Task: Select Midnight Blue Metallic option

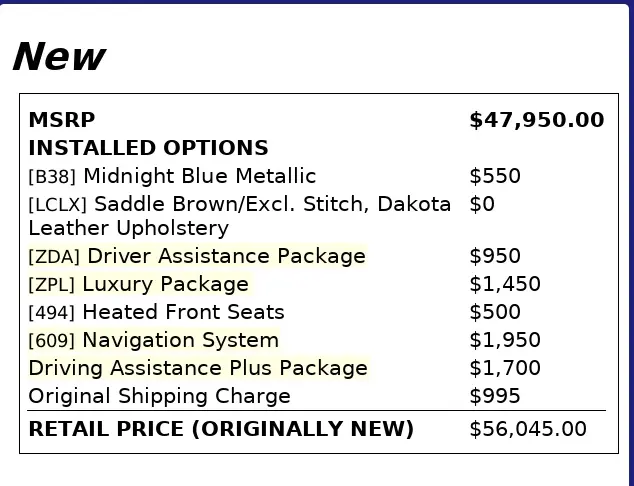Action: (x=200, y=176)
